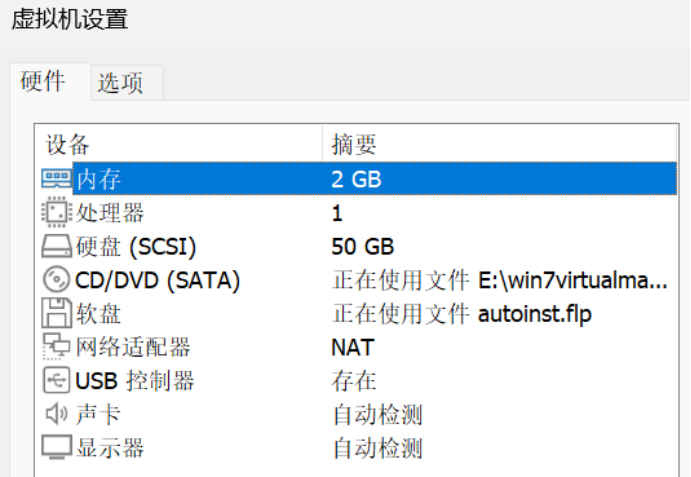Viewport: 691px width, 477px height.
Task: Click the hard disk (硬盘 SCSI) icon
Action: click(55, 247)
